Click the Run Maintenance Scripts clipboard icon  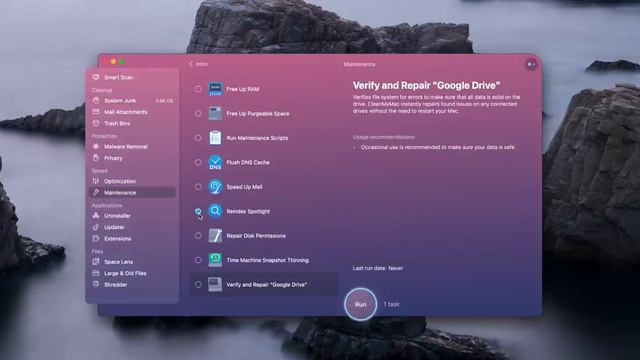coord(215,138)
